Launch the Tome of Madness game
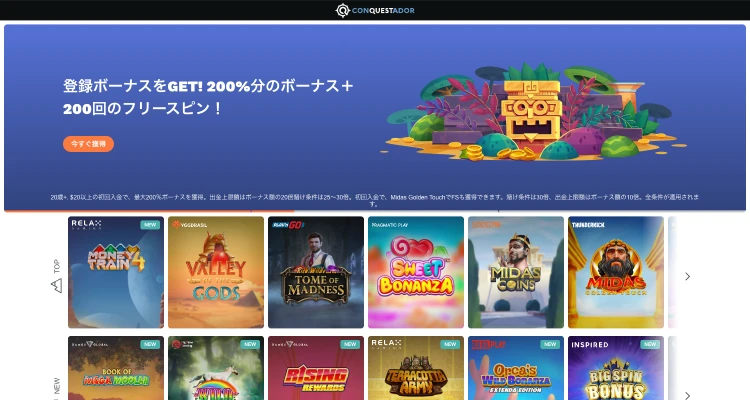 pyautogui.click(x=316, y=272)
